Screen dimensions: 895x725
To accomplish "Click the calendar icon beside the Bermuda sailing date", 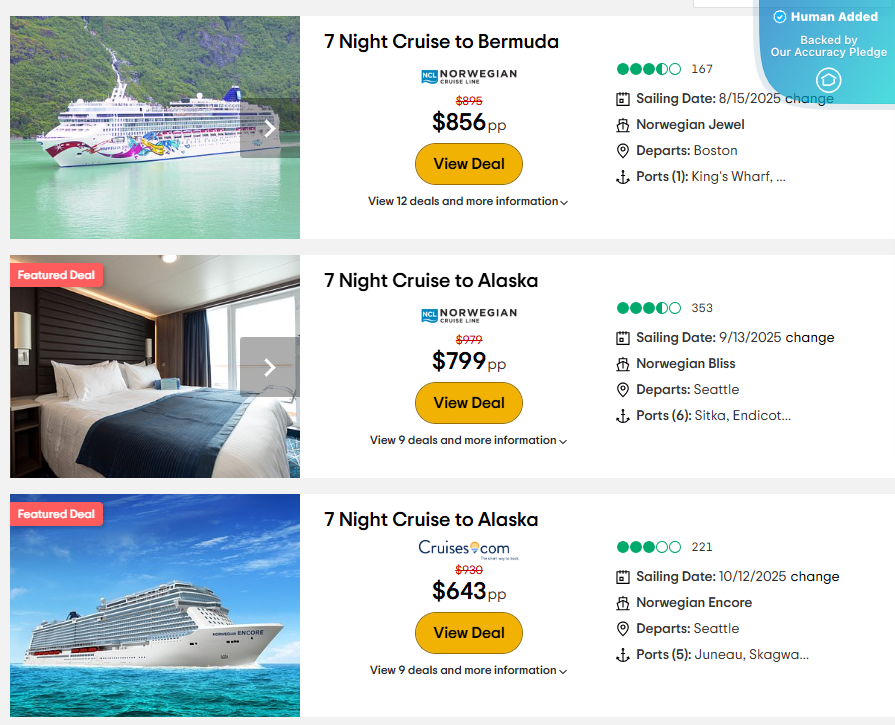I will pyautogui.click(x=624, y=99).
